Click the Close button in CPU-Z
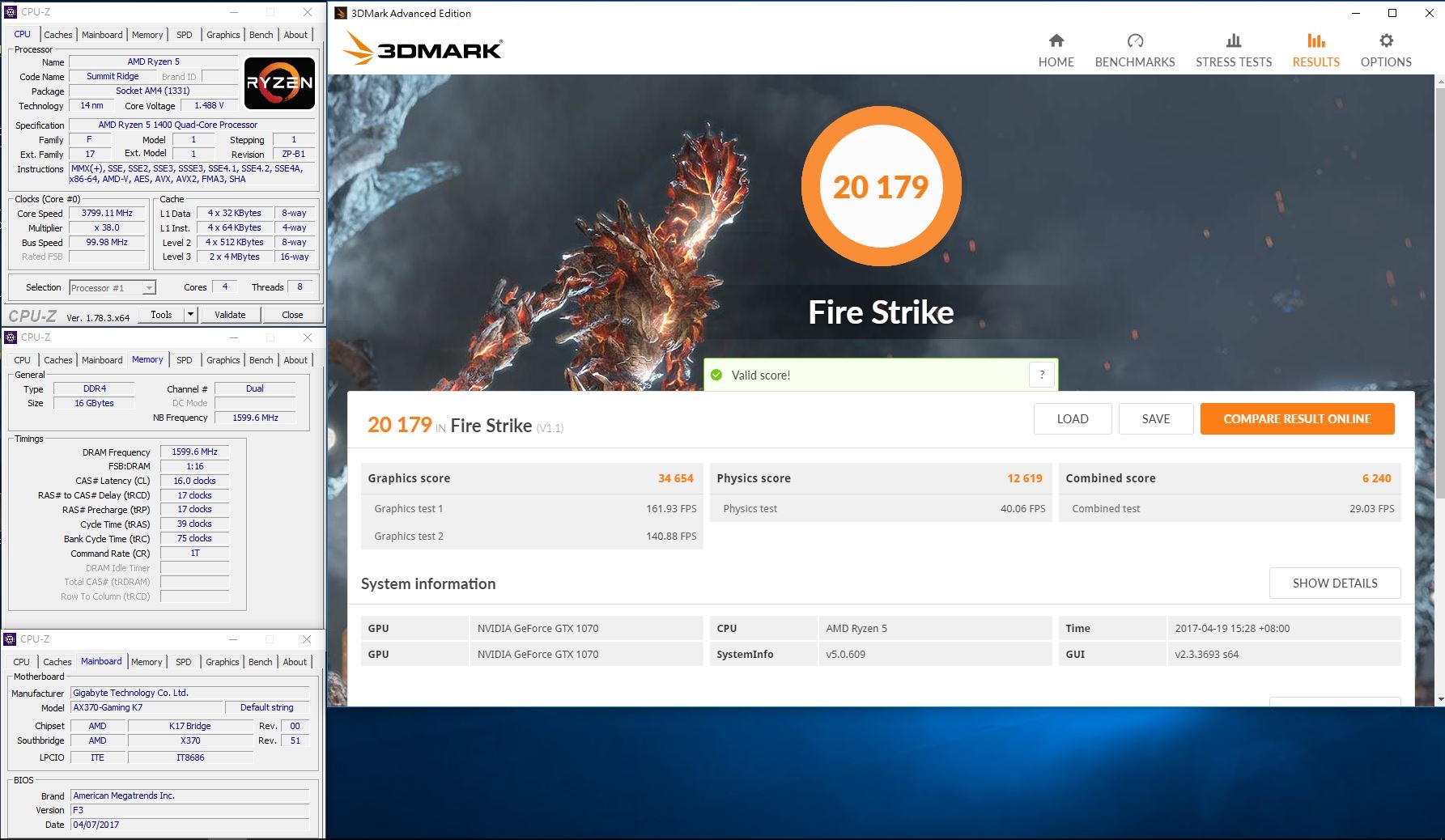 click(x=292, y=315)
